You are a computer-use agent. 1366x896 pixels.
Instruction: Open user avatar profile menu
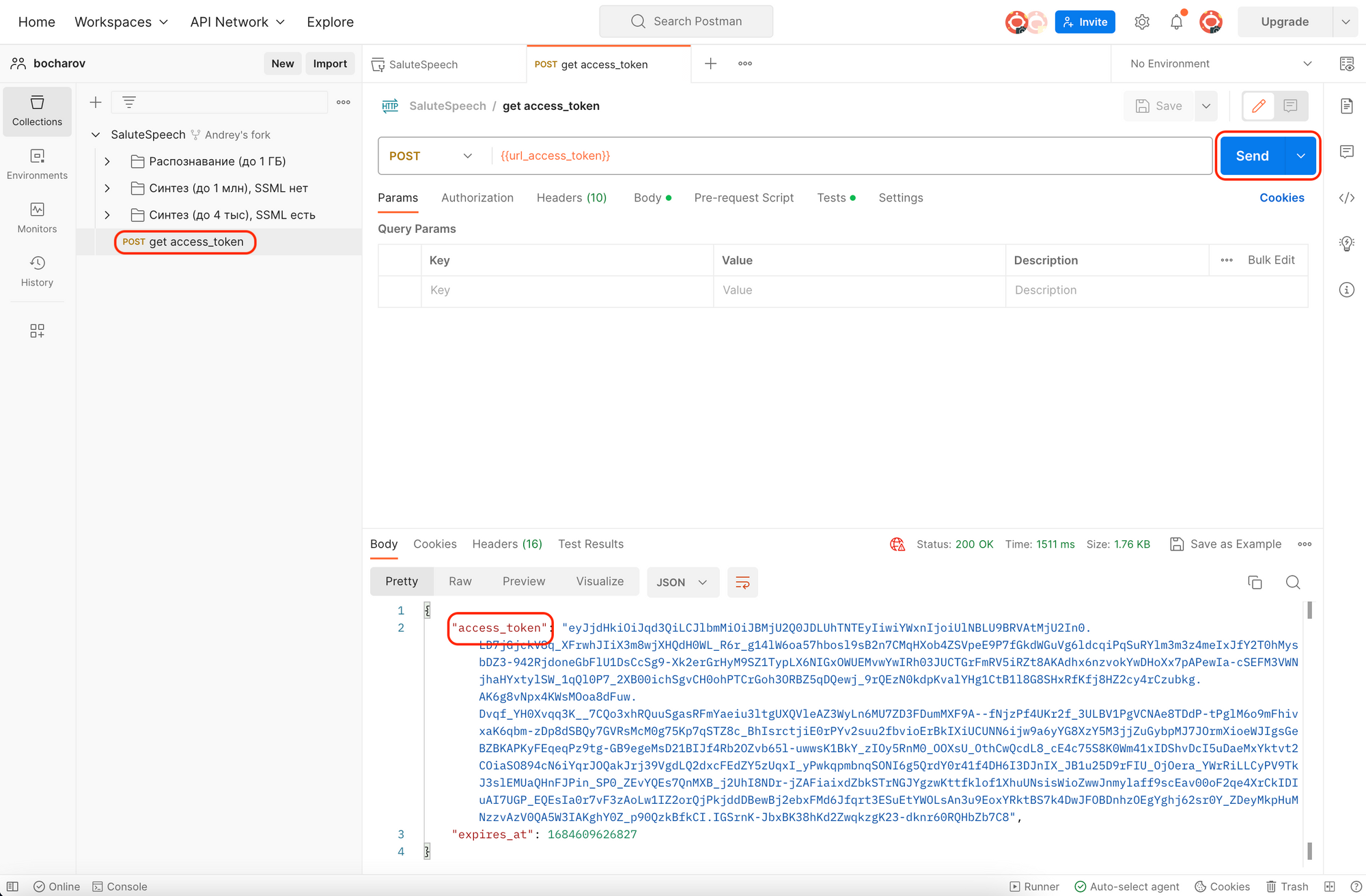1212,22
